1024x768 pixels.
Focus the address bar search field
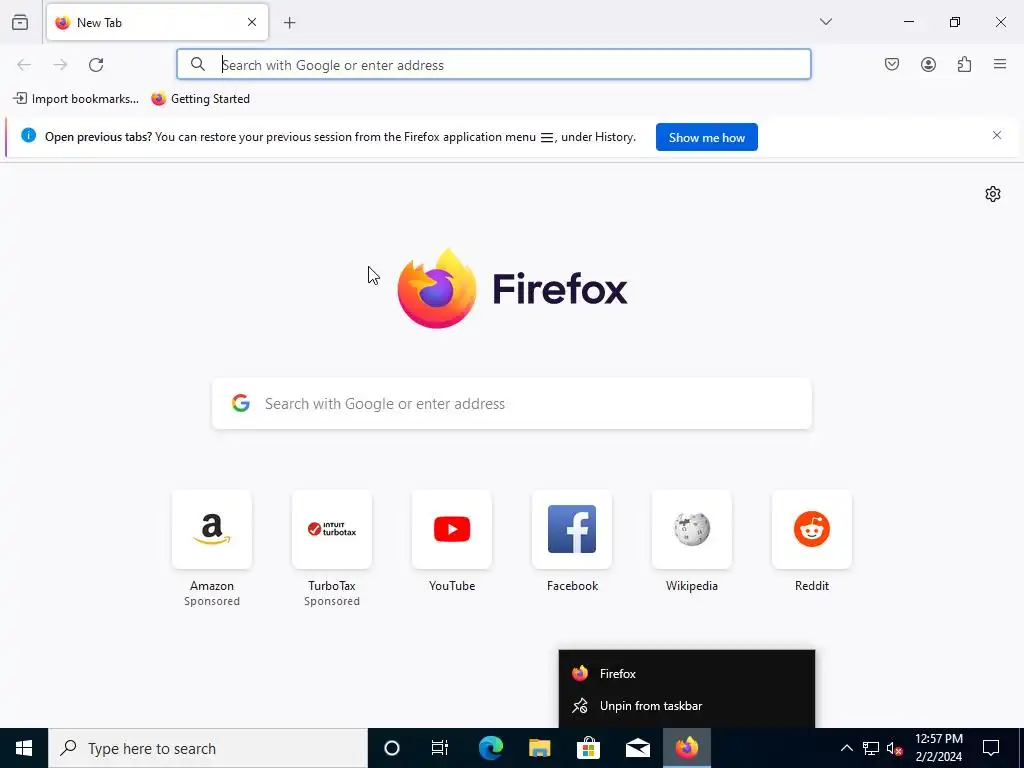click(x=494, y=65)
